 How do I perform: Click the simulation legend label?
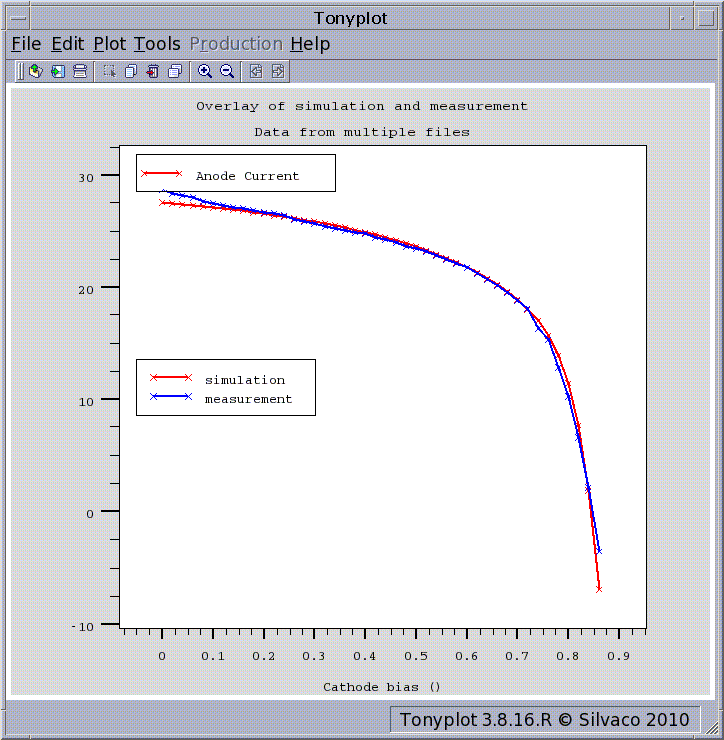[x=245, y=380]
